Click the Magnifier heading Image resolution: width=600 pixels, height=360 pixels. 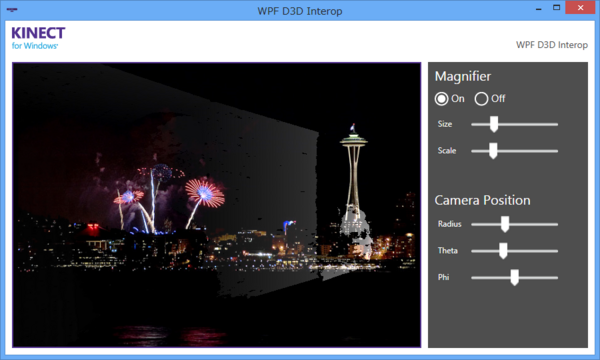(x=463, y=77)
